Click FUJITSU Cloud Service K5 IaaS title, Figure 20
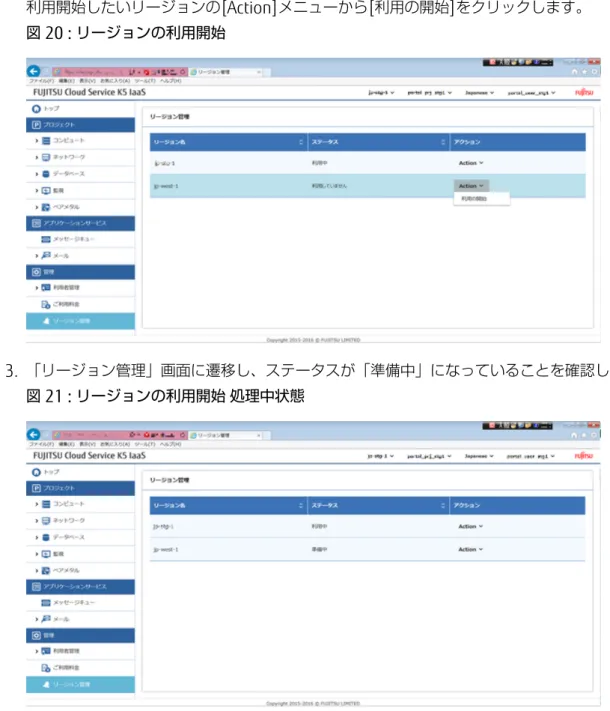Viewport: 610px width, 711px height. [x=89, y=92]
